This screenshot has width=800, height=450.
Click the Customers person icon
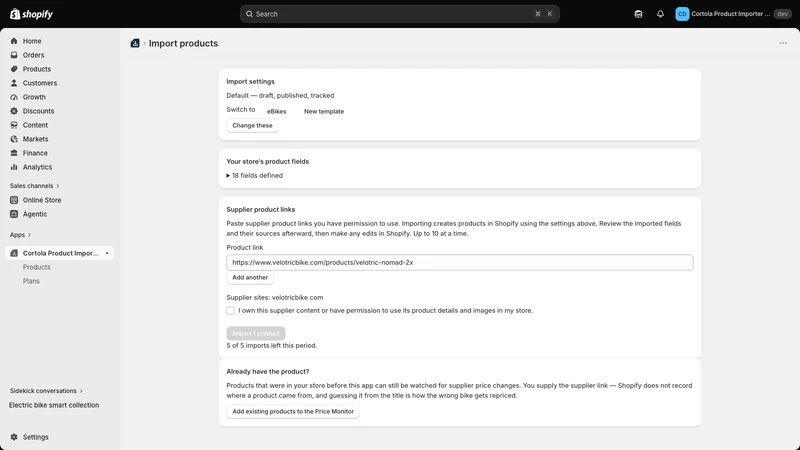point(14,83)
